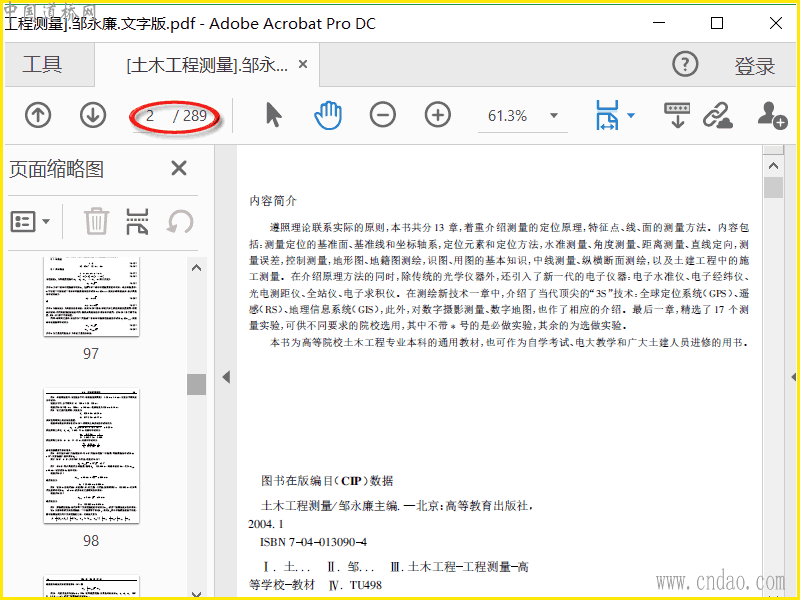Click the page label 97

click(91, 354)
